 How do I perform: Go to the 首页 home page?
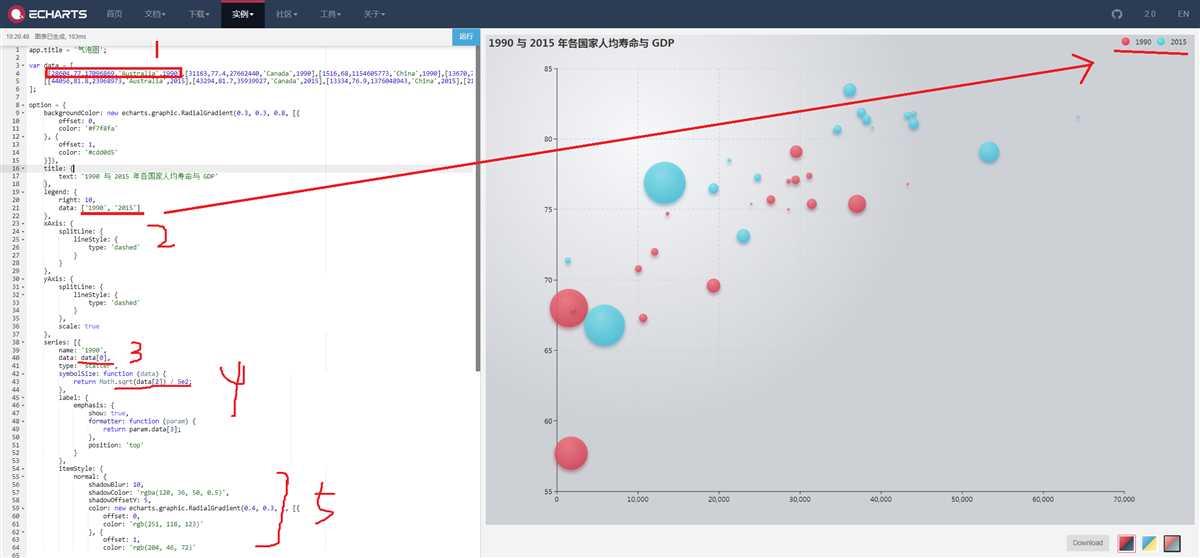(114, 14)
